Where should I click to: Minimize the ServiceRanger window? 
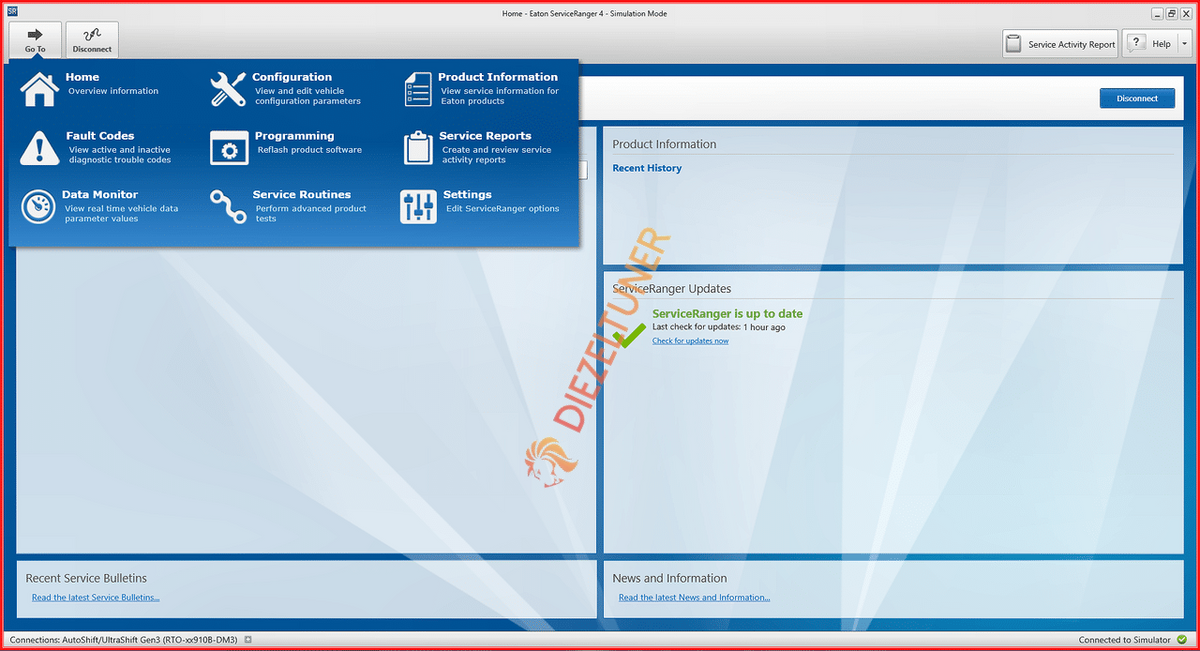pos(1157,13)
